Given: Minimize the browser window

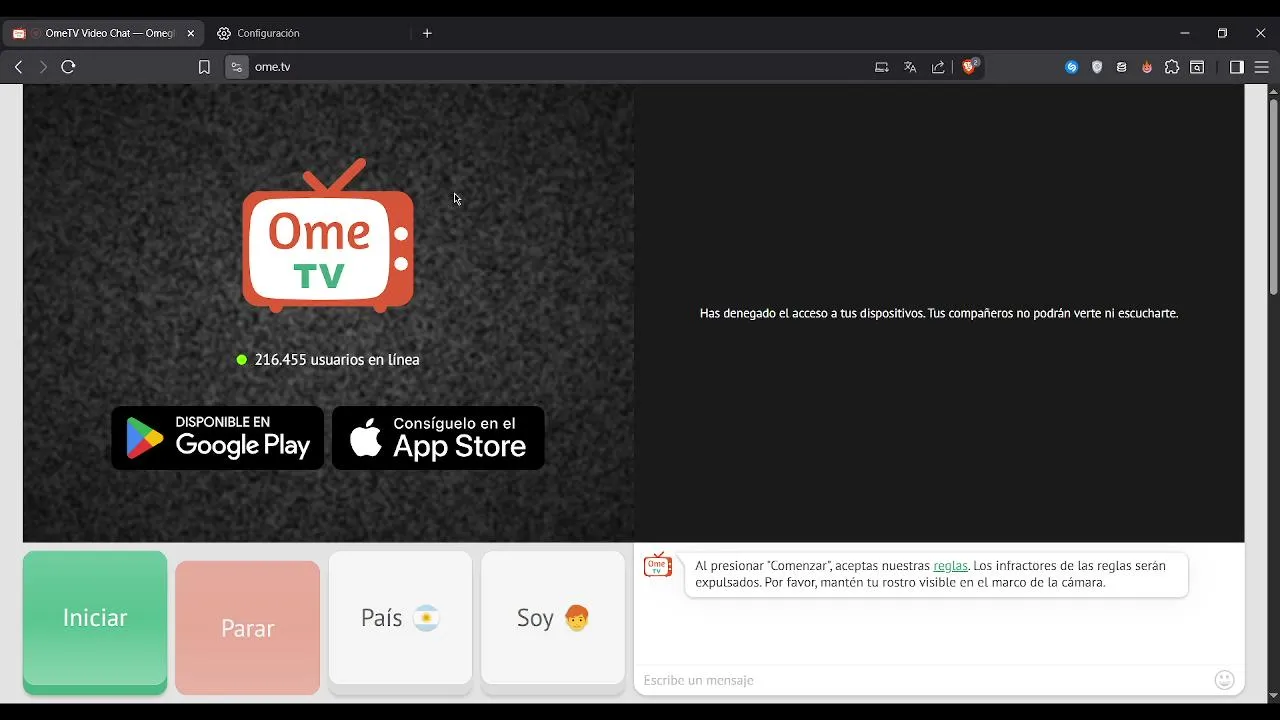Looking at the screenshot, I should point(1185,33).
